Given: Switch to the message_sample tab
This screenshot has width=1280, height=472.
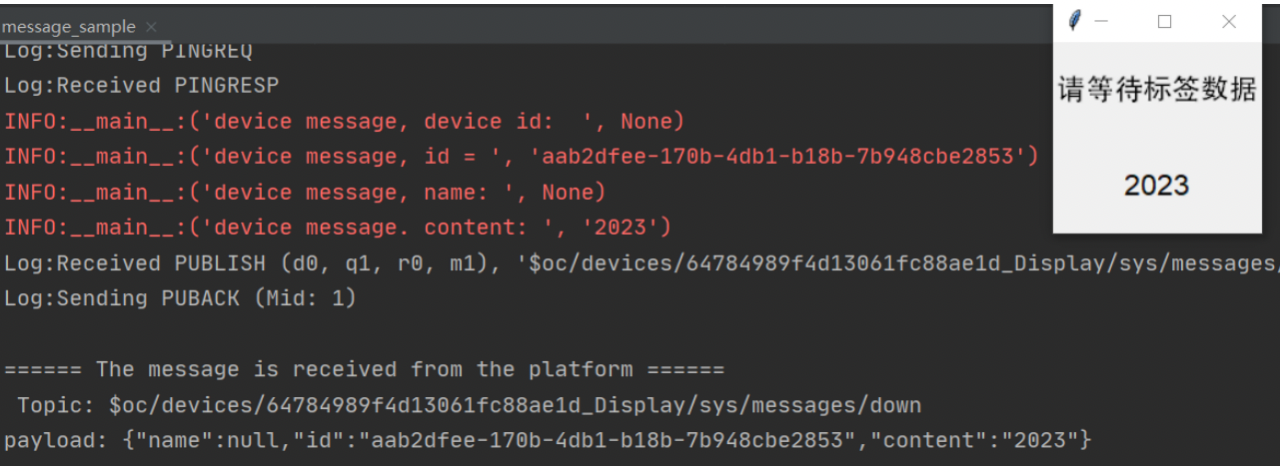Looking at the screenshot, I should click(x=68, y=27).
